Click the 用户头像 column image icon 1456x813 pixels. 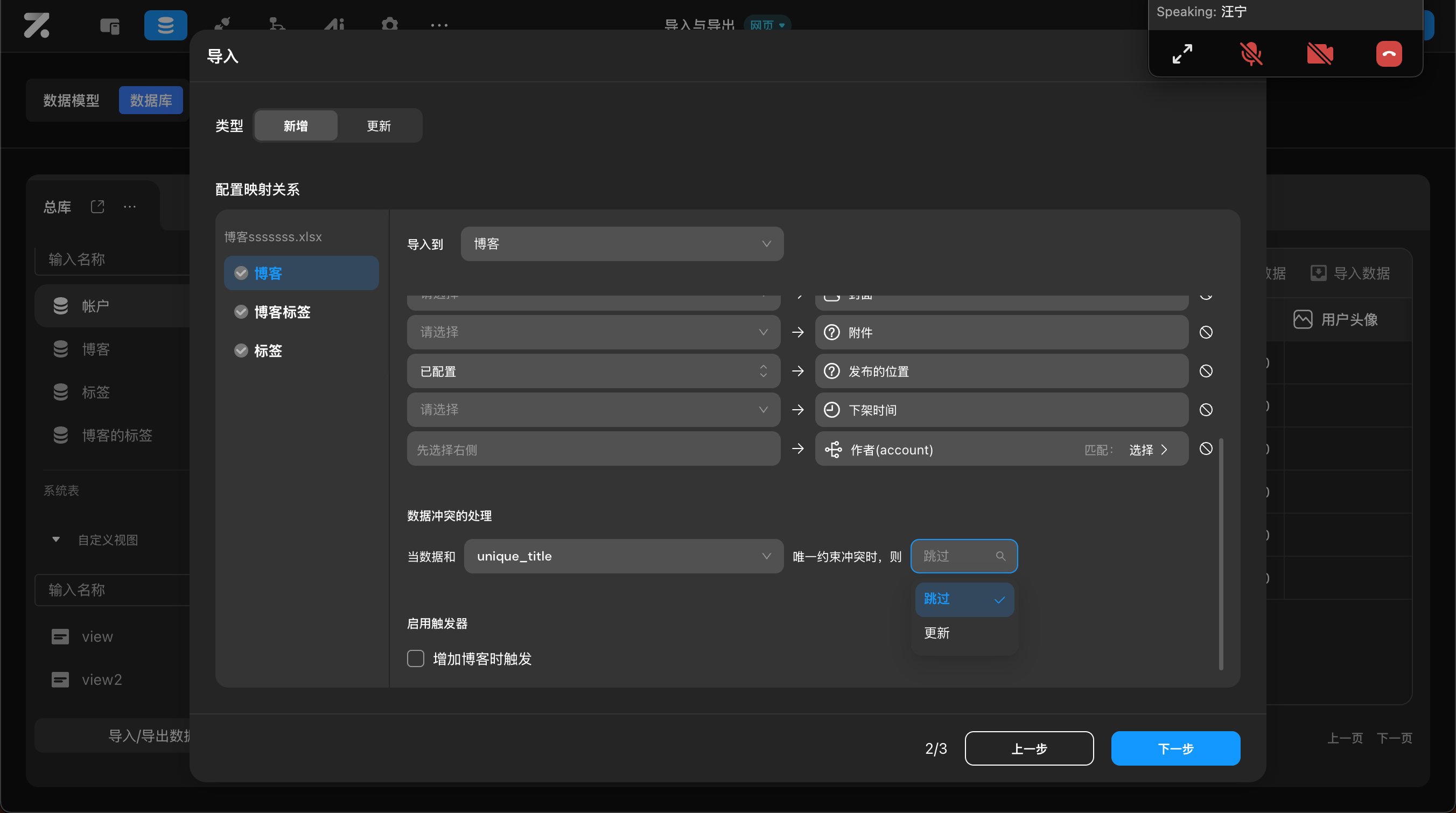pos(1302,320)
